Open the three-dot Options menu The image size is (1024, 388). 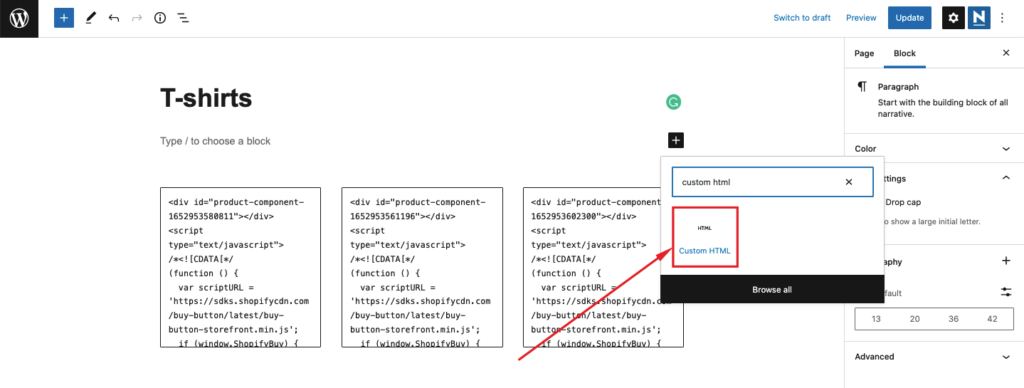(1002, 18)
